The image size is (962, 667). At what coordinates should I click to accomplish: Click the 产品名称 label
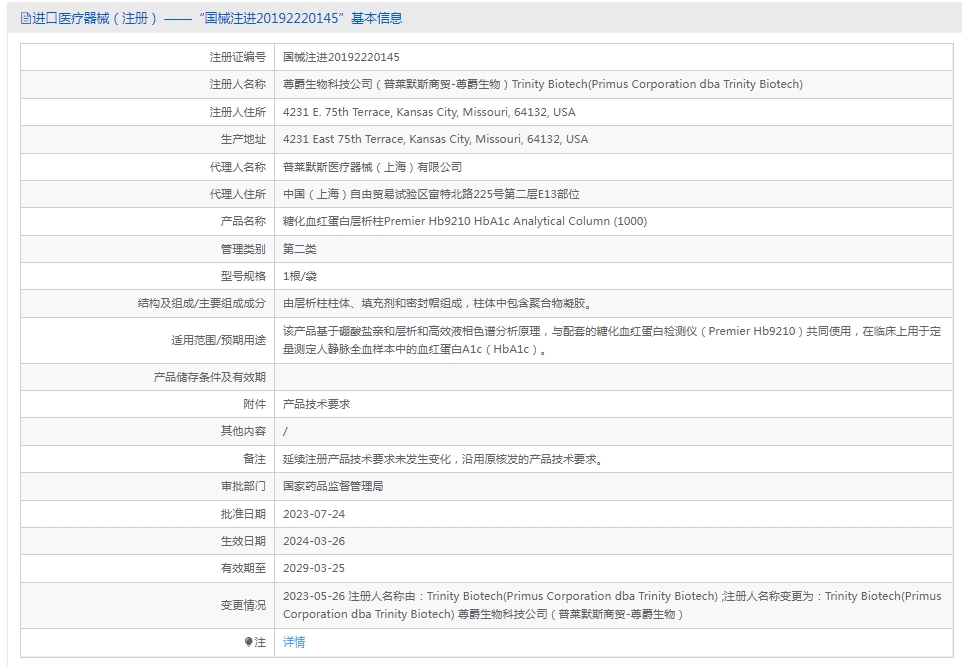click(x=243, y=221)
